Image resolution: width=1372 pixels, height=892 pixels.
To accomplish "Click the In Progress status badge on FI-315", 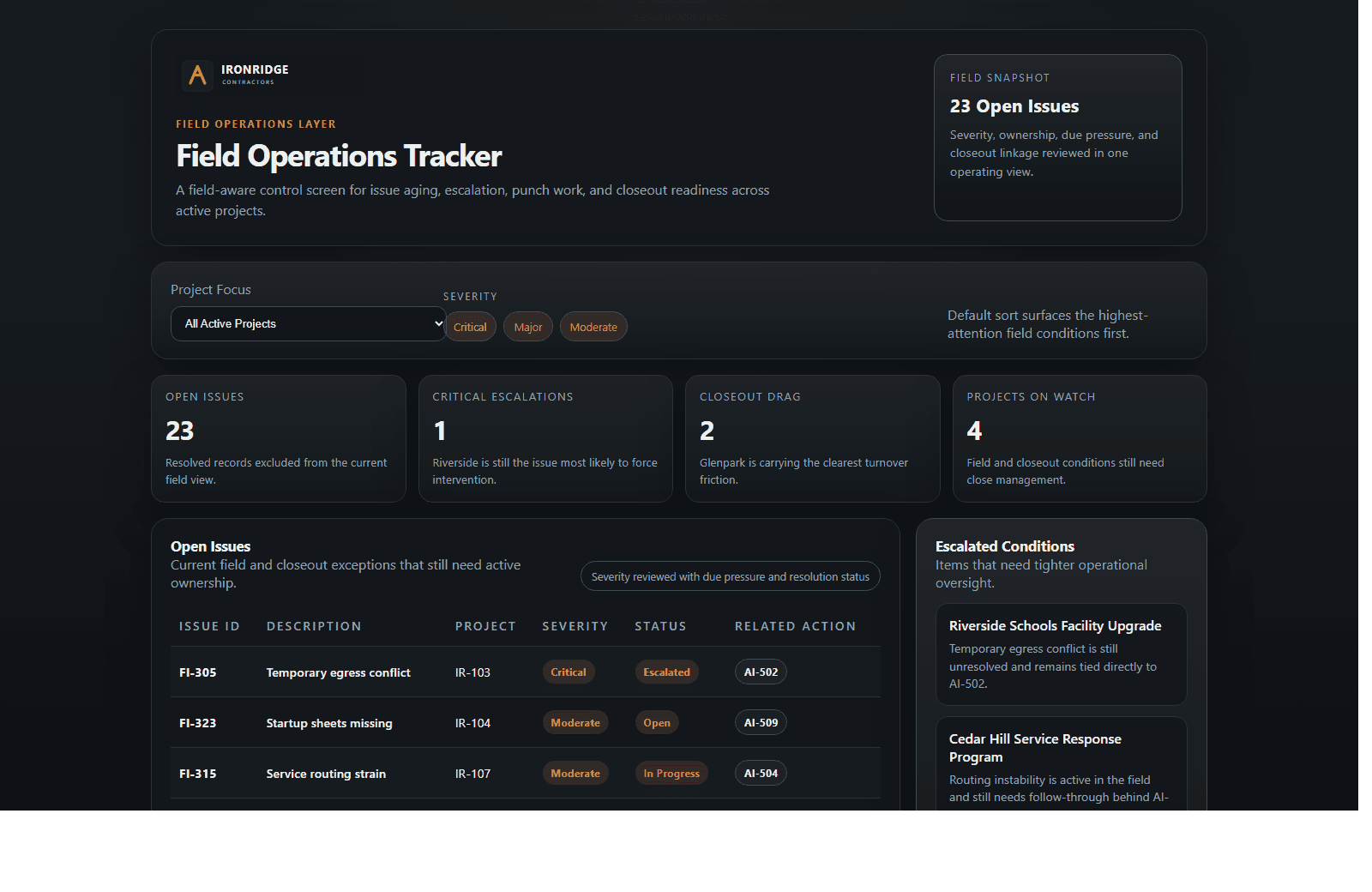I will (x=671, y=773).
